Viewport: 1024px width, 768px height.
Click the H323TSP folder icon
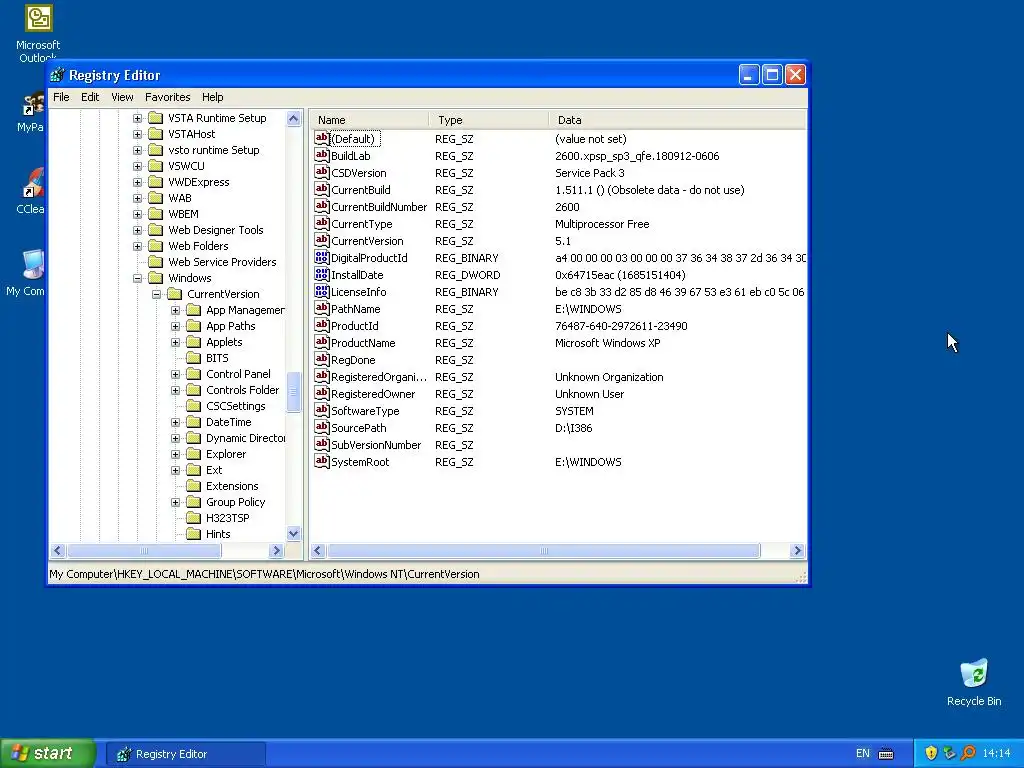[193, 518]
